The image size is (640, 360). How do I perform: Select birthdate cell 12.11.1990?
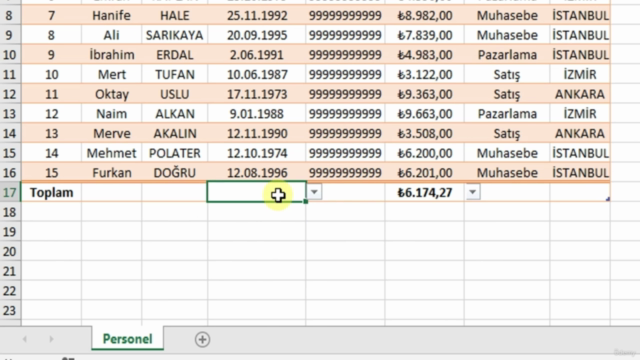pos(256,133)
